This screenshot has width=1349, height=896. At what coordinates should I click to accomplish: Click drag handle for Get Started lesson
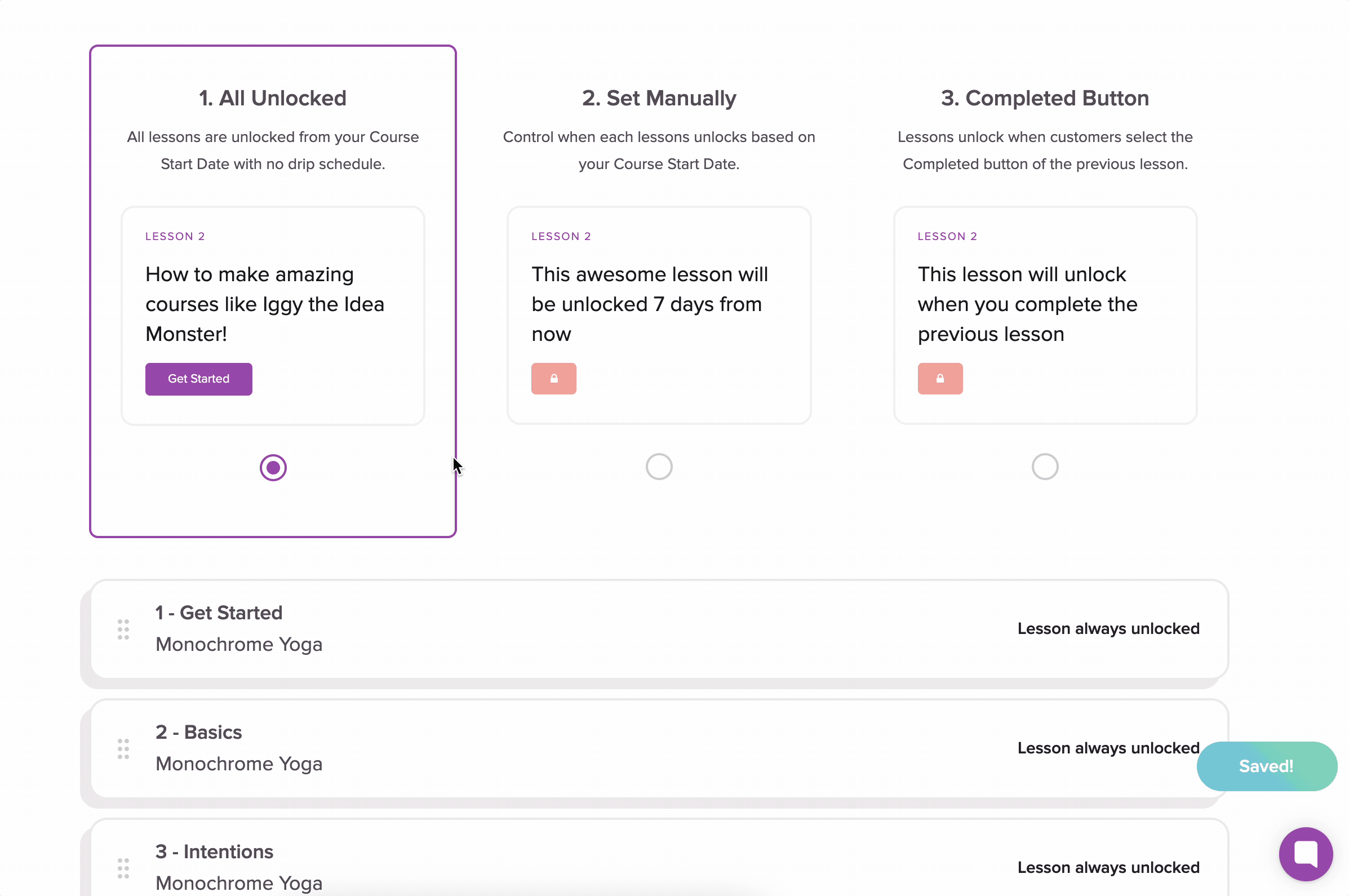123,629
